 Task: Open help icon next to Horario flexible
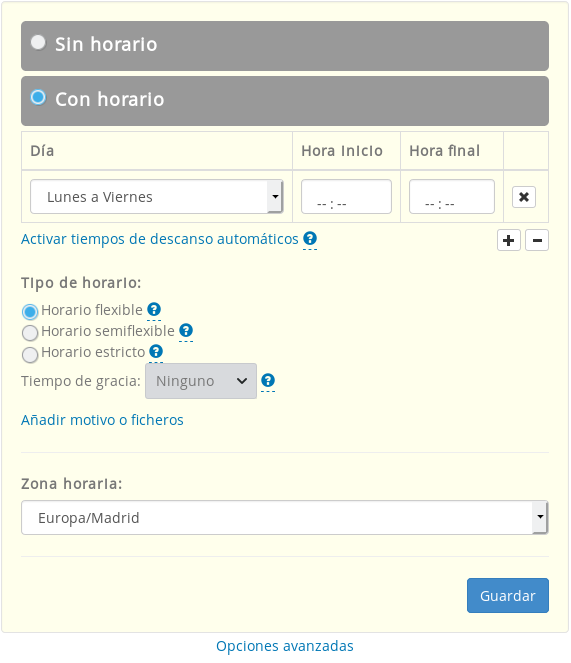click(x=154, y=310)
